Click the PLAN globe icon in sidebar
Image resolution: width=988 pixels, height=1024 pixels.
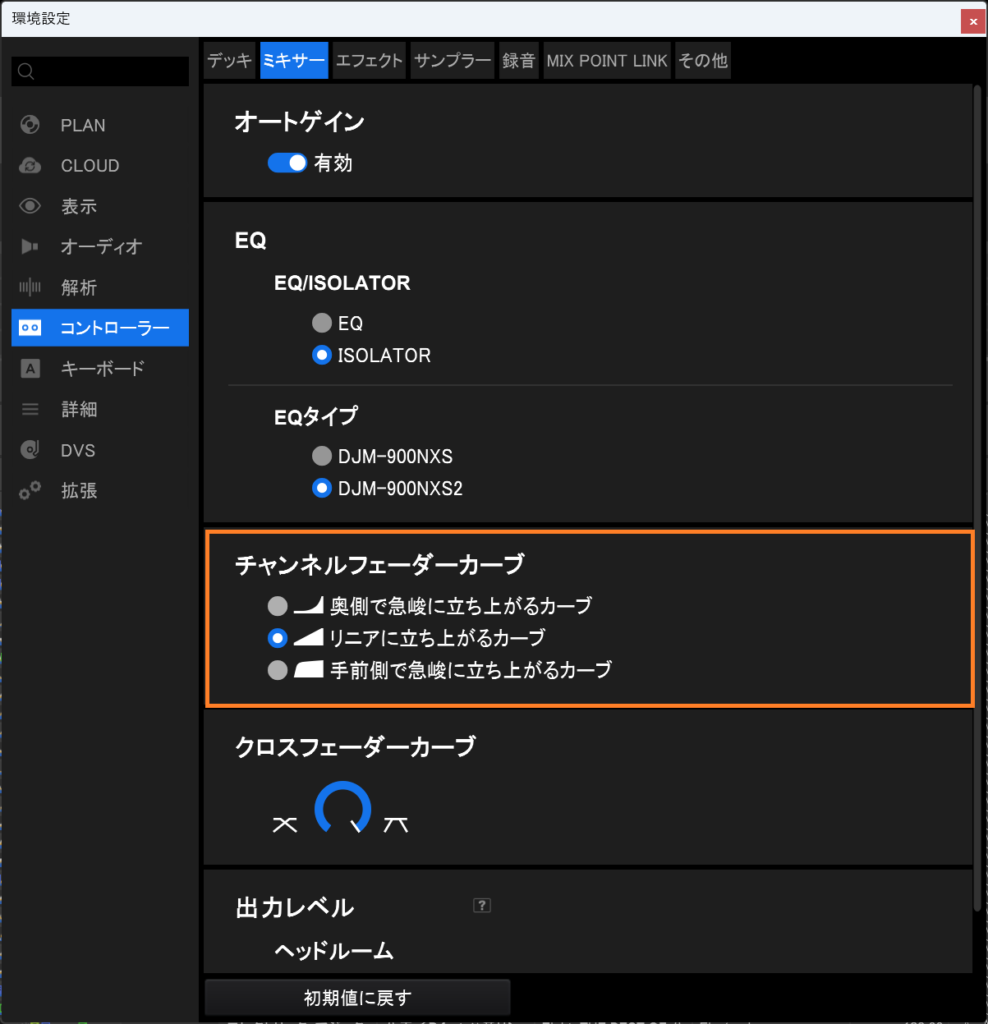click(30, 125)
